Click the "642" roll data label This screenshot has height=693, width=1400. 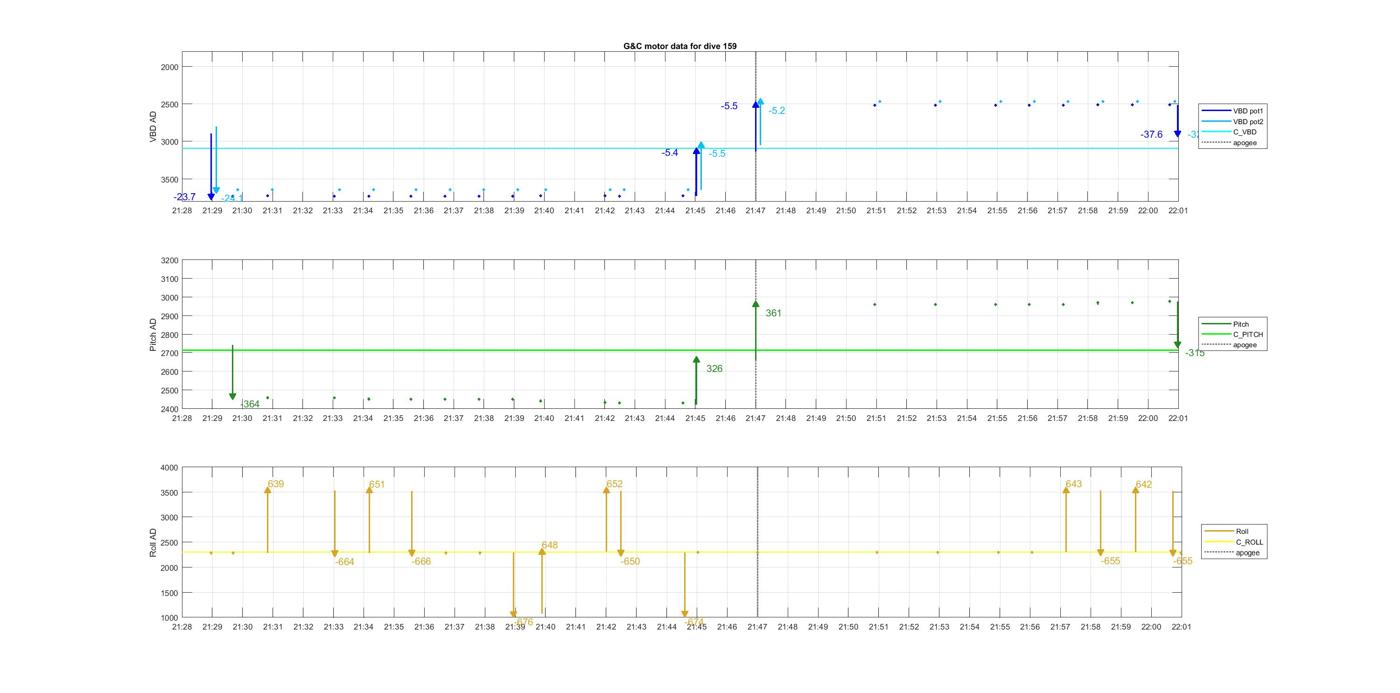click(1144, 484)
